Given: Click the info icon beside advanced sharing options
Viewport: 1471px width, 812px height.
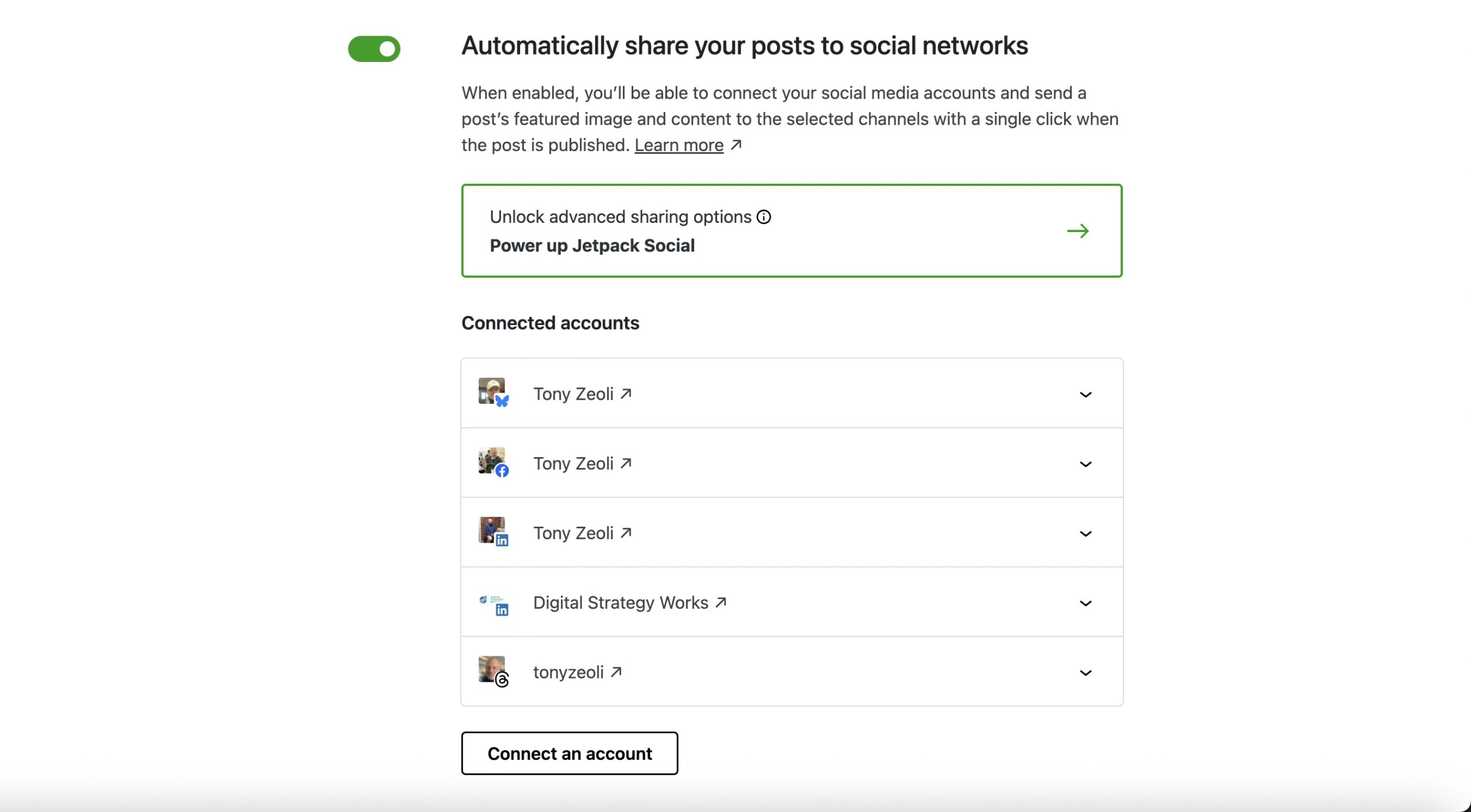Looking at the screenshot, I should click(x=764, y=217).
